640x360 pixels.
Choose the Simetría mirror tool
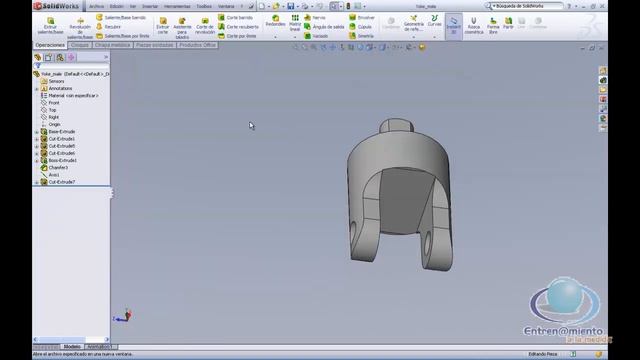(x=362, y=36)
